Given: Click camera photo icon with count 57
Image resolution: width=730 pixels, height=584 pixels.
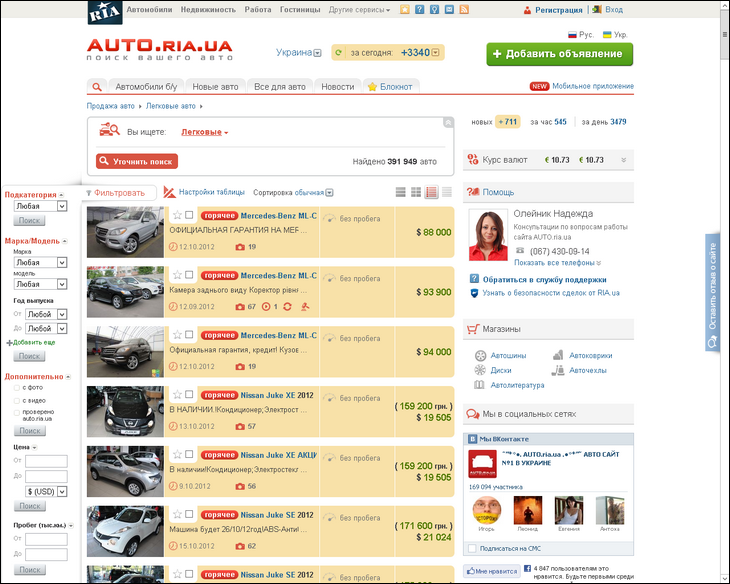Looking at the screenshot, I should [x=240, y=427].
